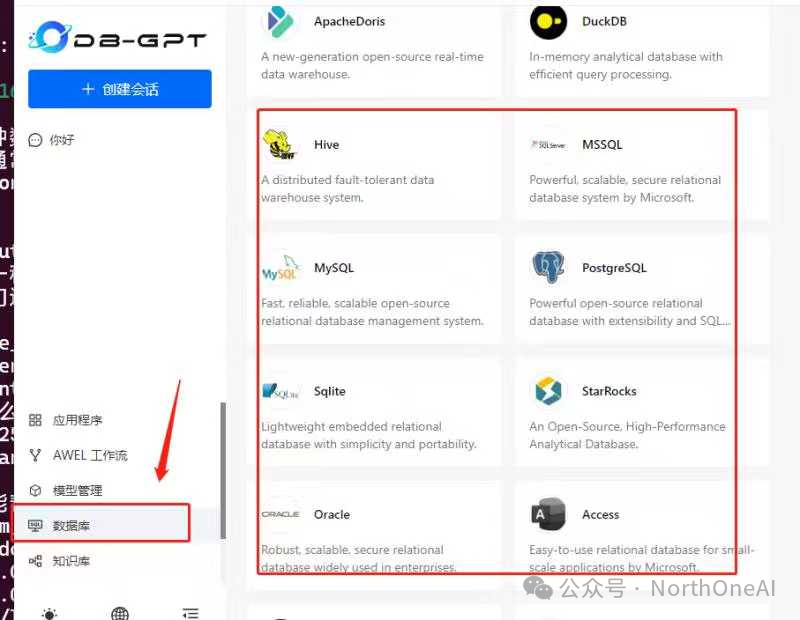Screen dimensions: 800x620
Task: Click the sidebar vertical scrollbar
Action: [222, 470]
